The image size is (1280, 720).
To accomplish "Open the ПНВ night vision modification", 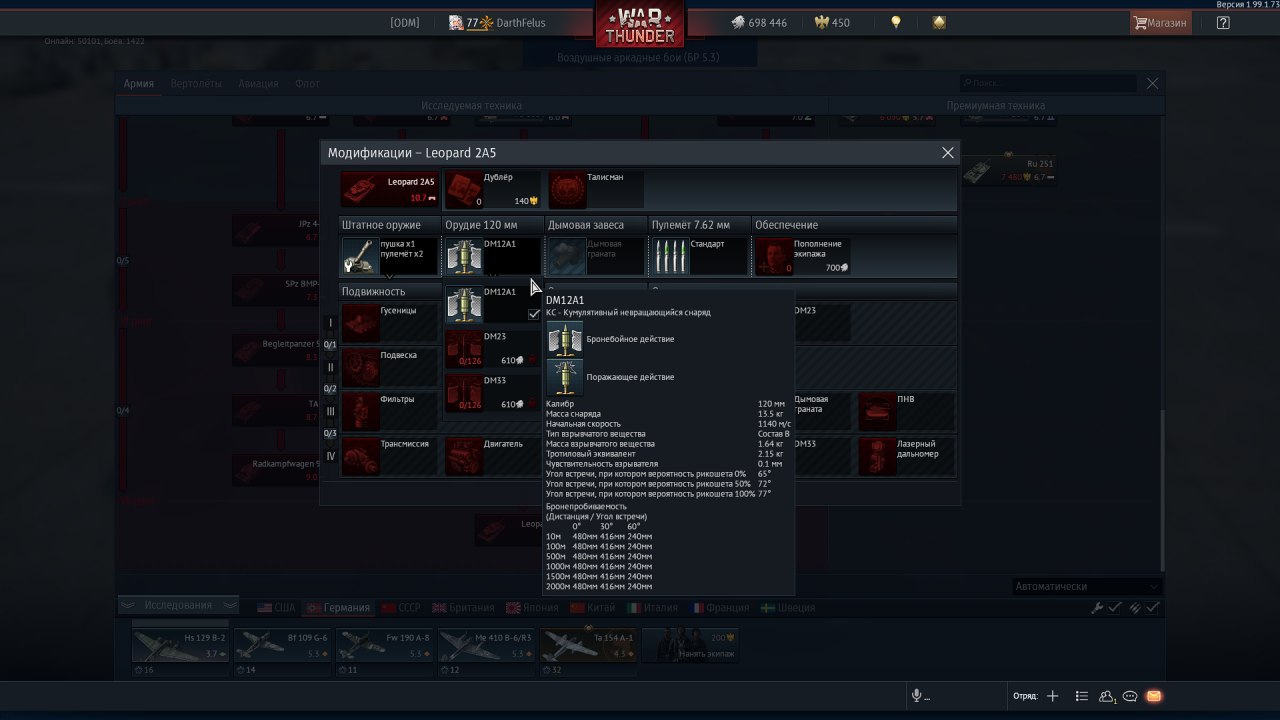I will coord(906,412).
